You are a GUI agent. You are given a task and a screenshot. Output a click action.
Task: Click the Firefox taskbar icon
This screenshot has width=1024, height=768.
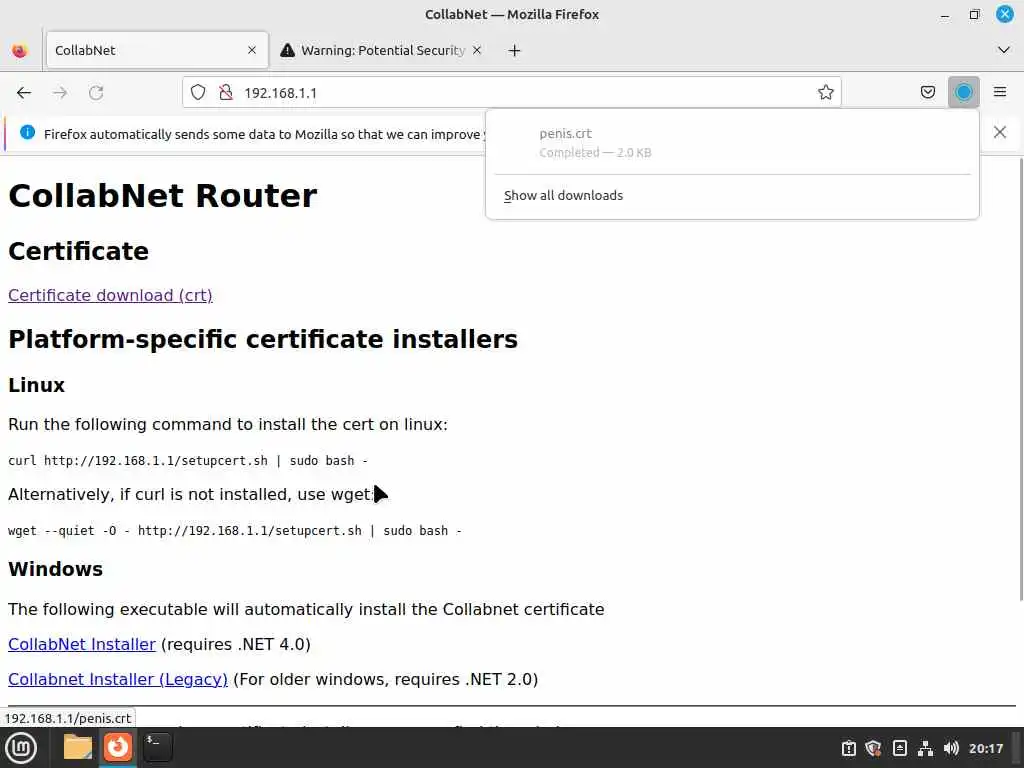pyautogui.click(x=118, y=747)
